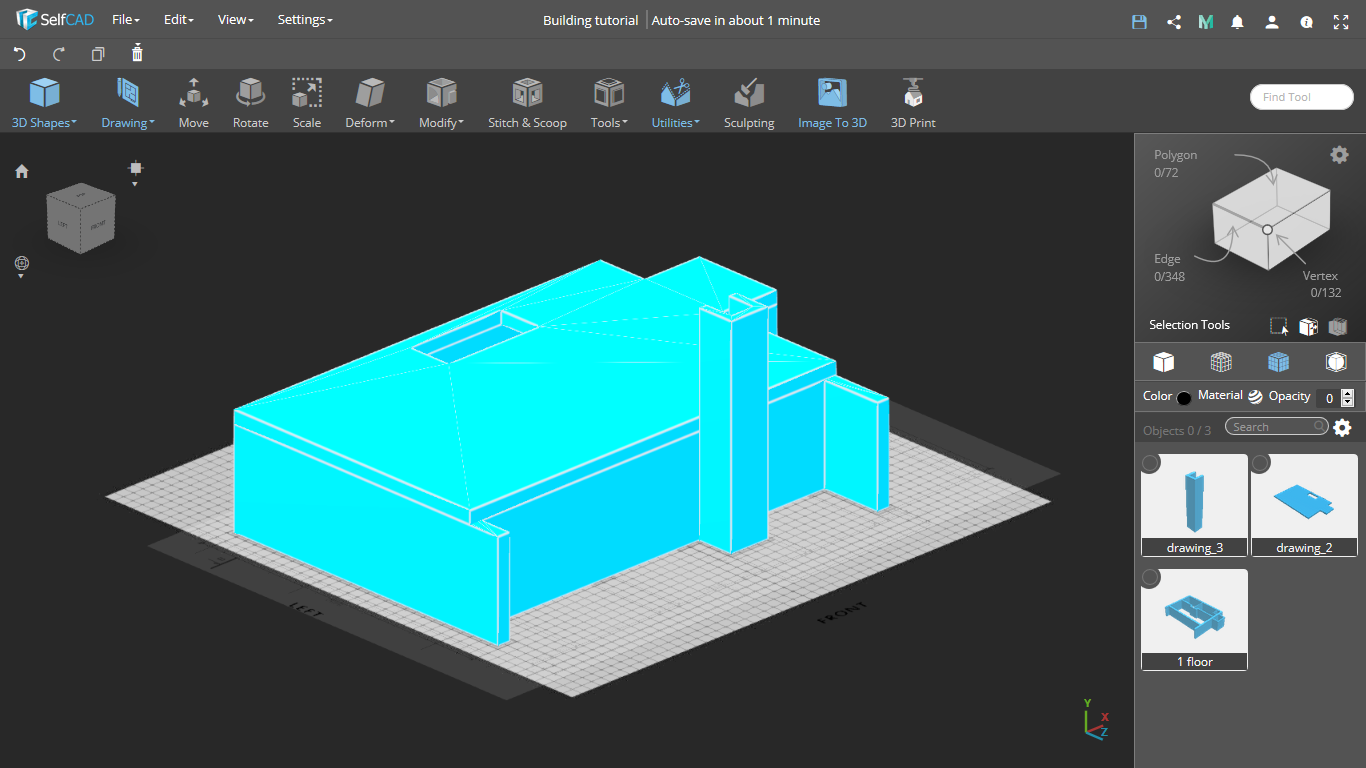Toggle fullscreen mode icon
Screen dimensions: 1366x768
point(1341,21)
